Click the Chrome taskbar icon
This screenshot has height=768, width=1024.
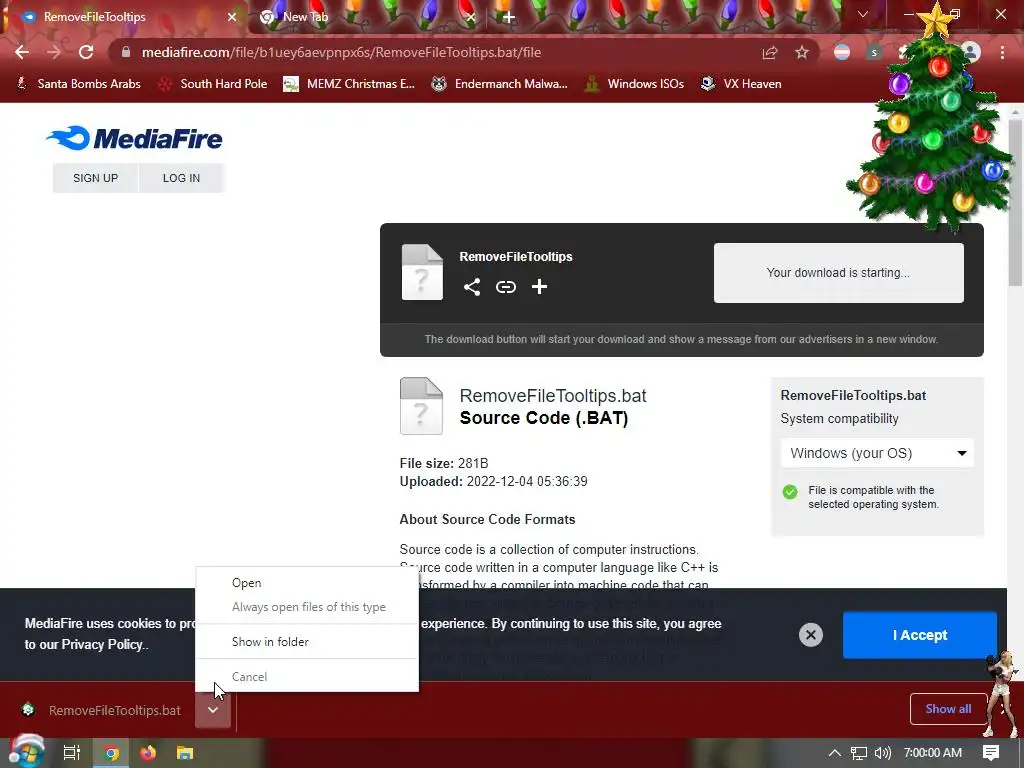[x=112, y=753]
